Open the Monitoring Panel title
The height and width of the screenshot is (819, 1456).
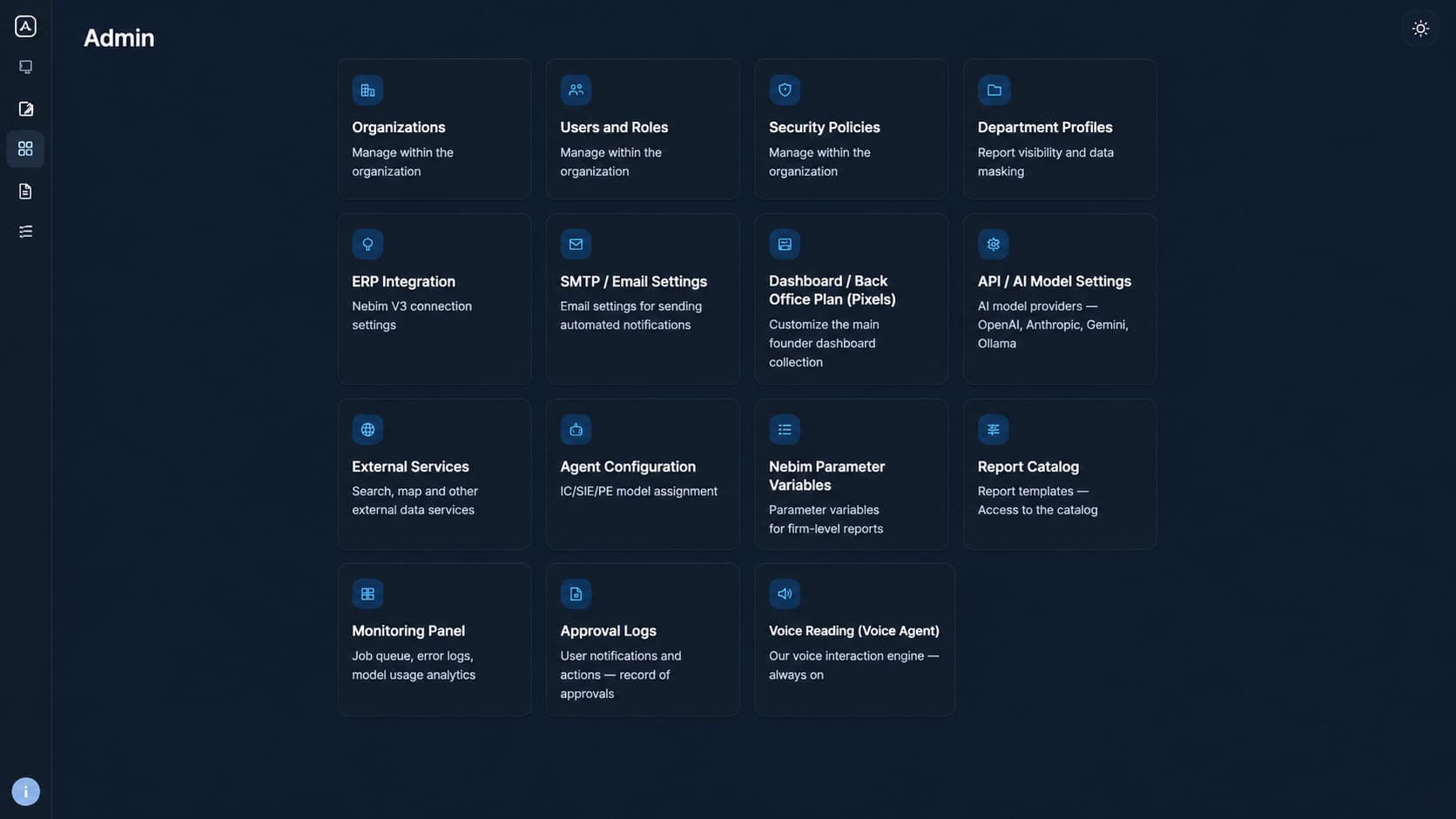coord(408,631)
